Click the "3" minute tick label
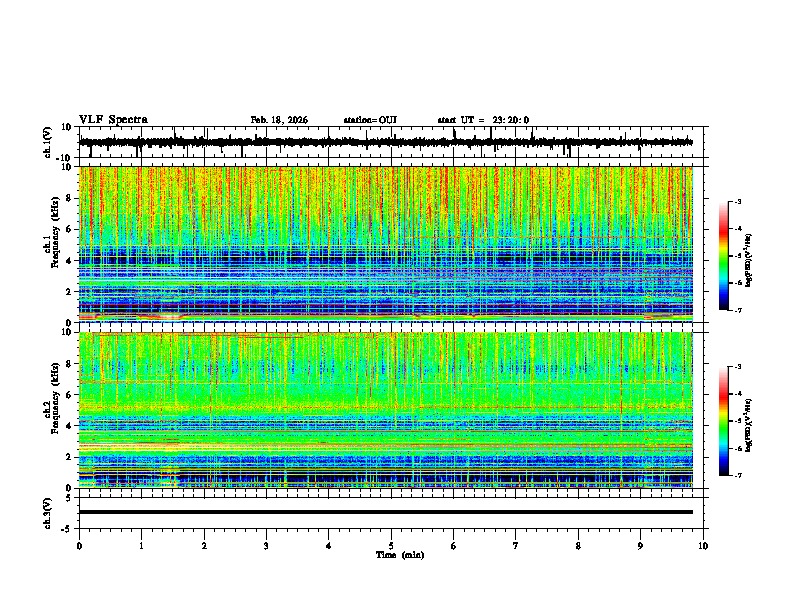The image size is (792, 612). [266, 546]
